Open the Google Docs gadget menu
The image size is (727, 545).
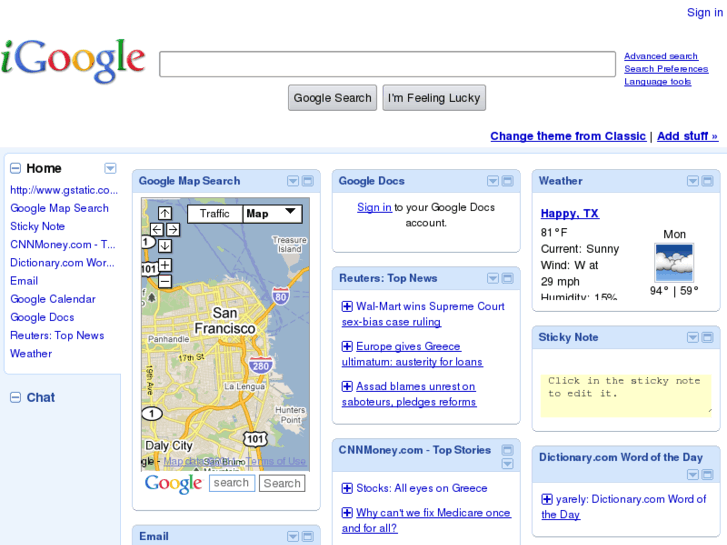(x=493, y=181)
